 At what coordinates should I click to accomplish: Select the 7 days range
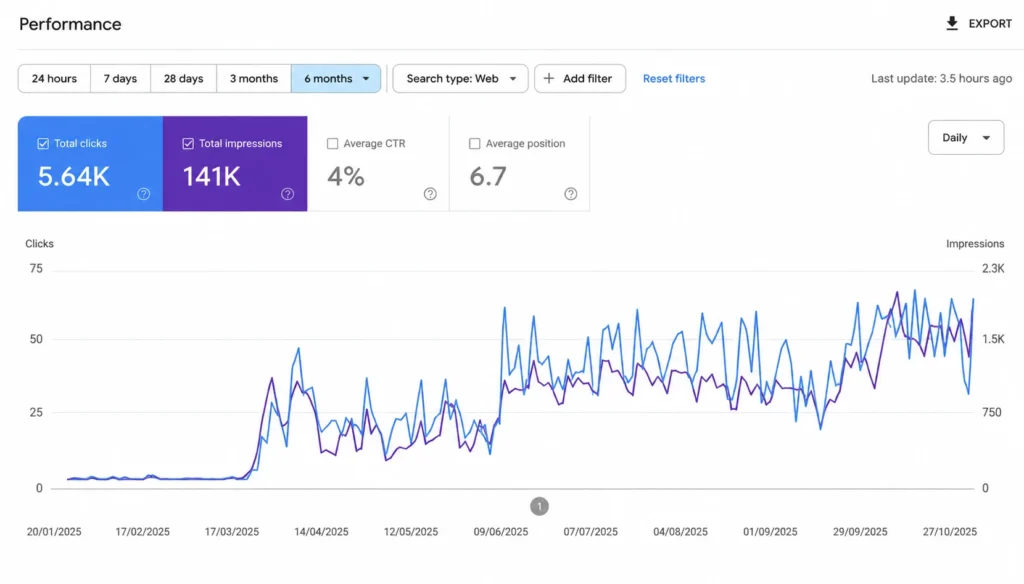(120, 78)
